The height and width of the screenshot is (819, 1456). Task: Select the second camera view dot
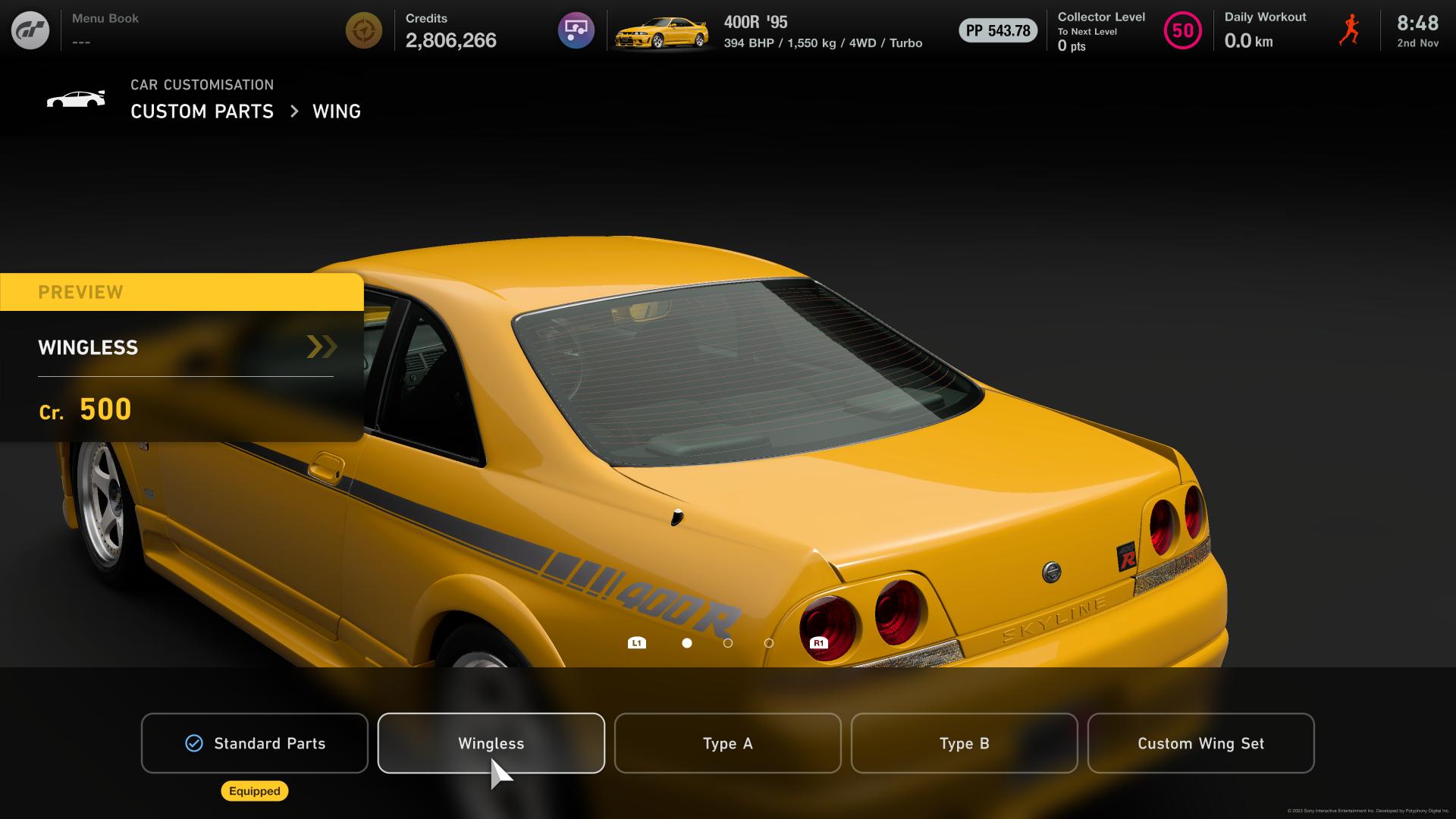[x=728, y=643]
